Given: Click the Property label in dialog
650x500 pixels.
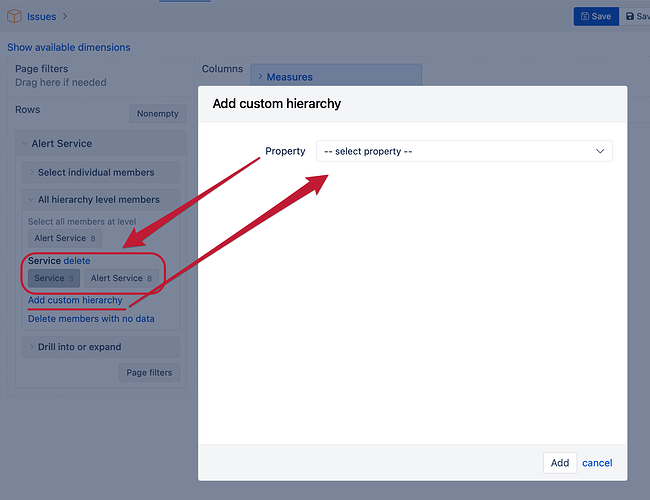Looking at the screenshot, I should point(285,151).
